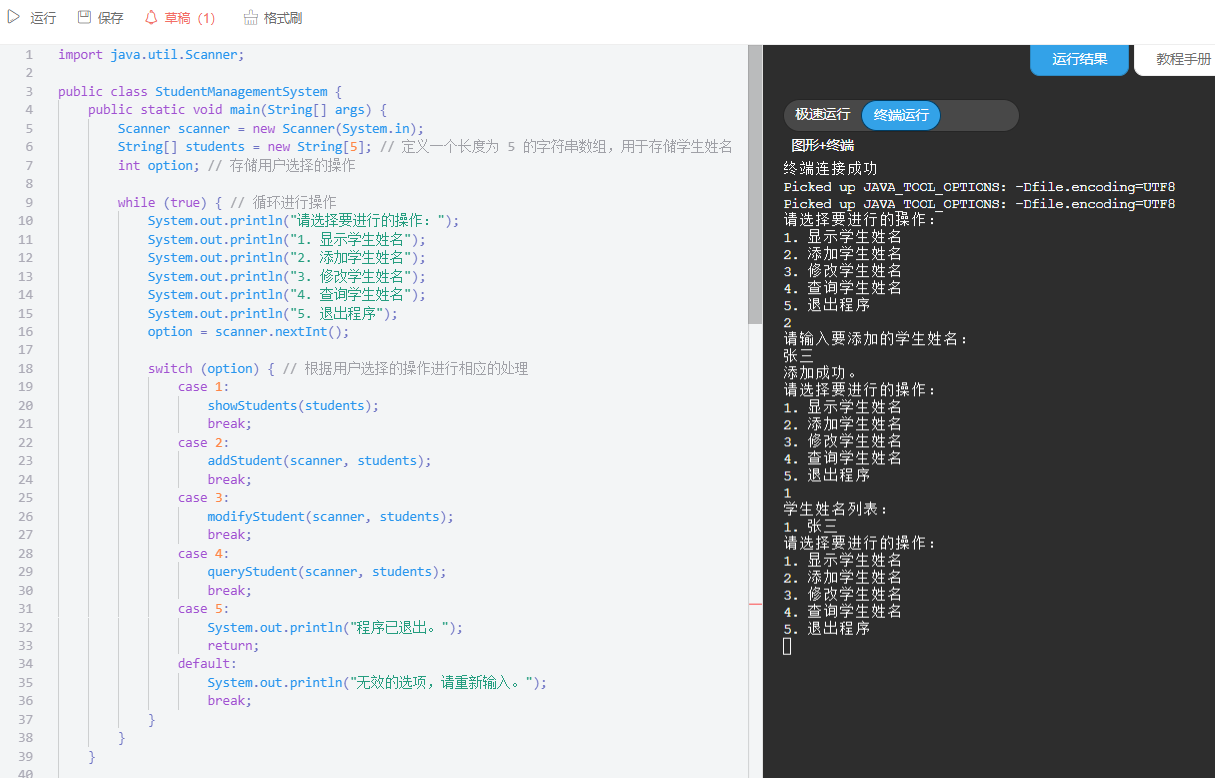Image resolution: width=1215 pixels, height=778 pixels.
Task: Click 'modifyStudent(scanner, students);' code line
Action: [331, 516]
